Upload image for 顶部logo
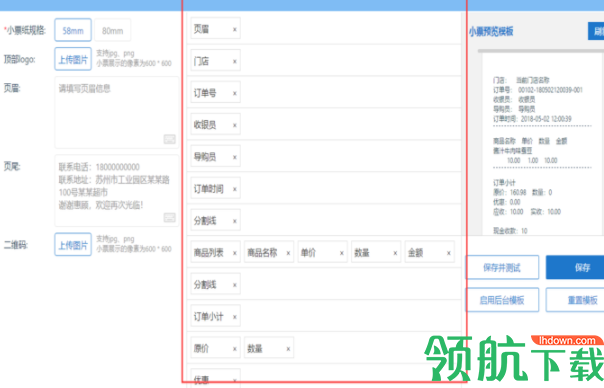Viewport: 604px width, 388px height. click(73, 59)
